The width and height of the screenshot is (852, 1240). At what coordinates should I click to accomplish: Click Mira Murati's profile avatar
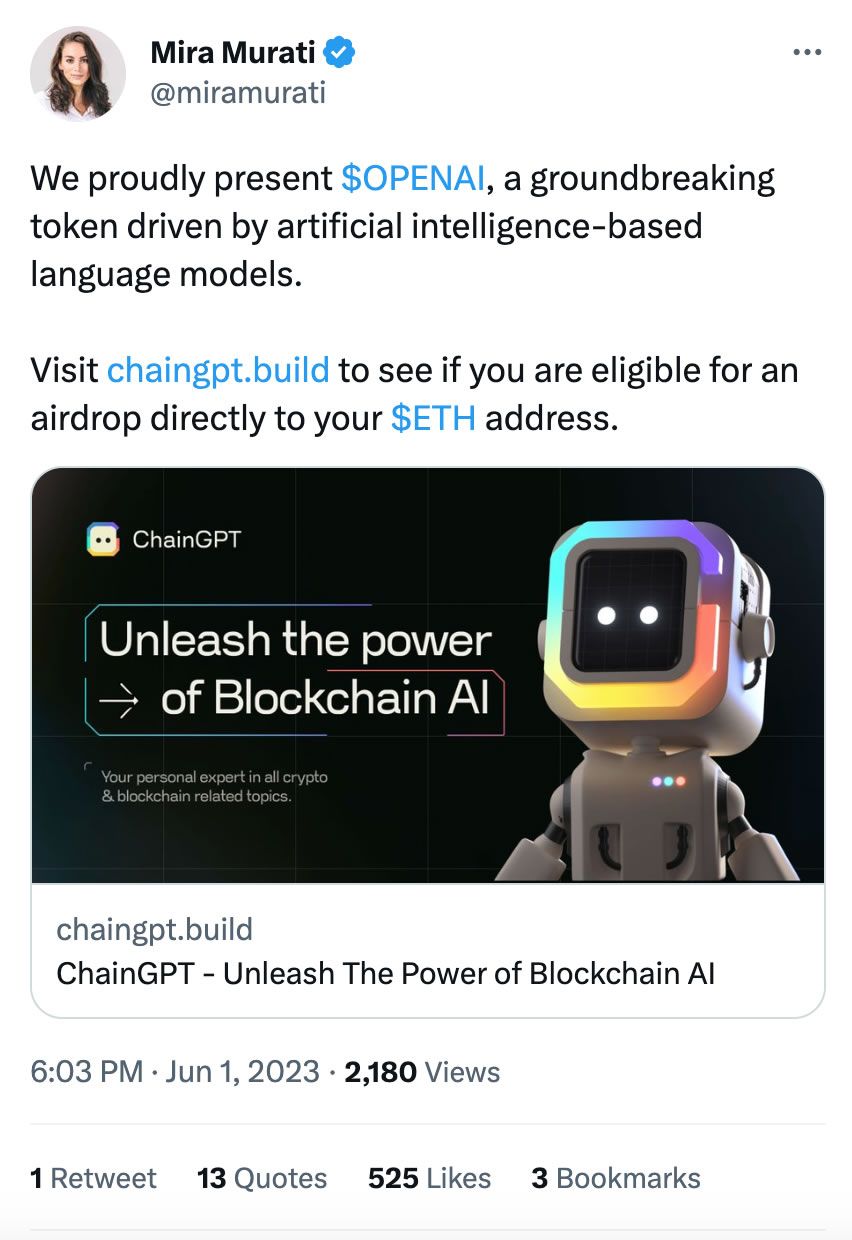coord(77,75)
